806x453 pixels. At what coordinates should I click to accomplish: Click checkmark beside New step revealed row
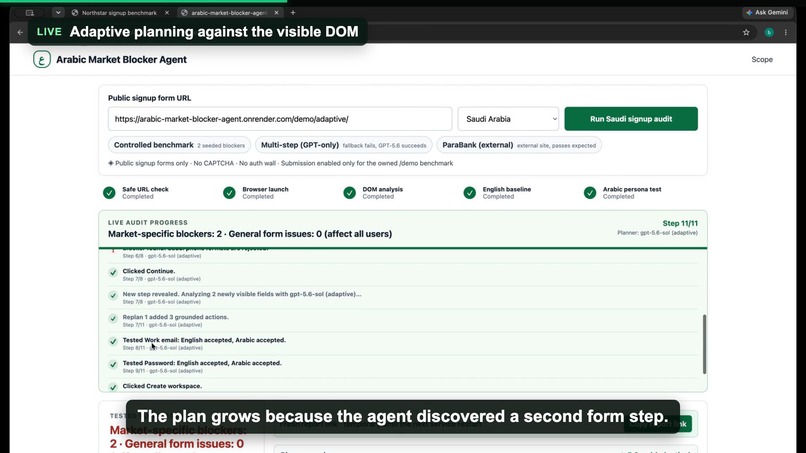pyautogui.click(x=113, y=296)
